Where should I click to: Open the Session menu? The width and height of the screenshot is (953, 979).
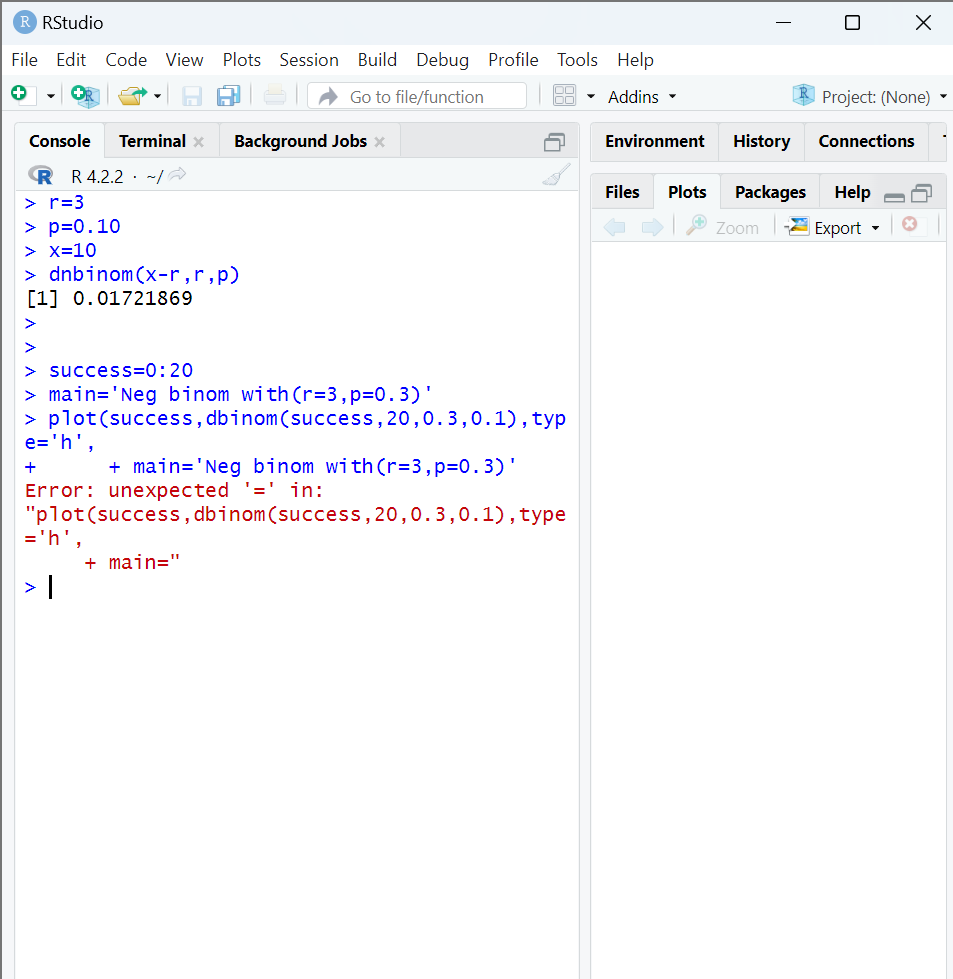pos(308,60)
